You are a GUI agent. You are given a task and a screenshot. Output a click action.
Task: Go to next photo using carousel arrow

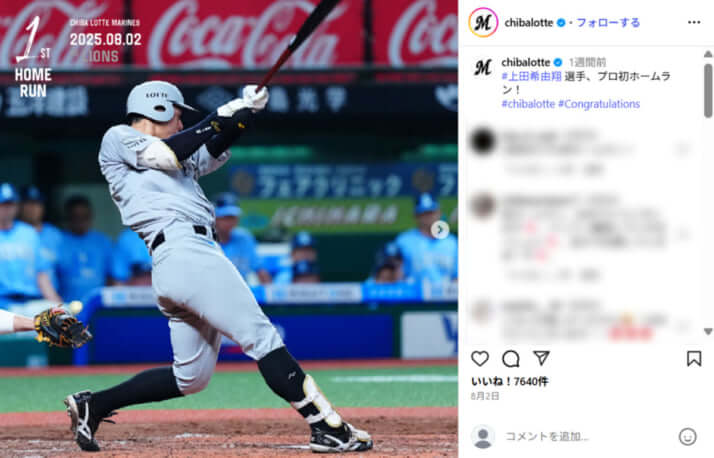coord(440,229)
